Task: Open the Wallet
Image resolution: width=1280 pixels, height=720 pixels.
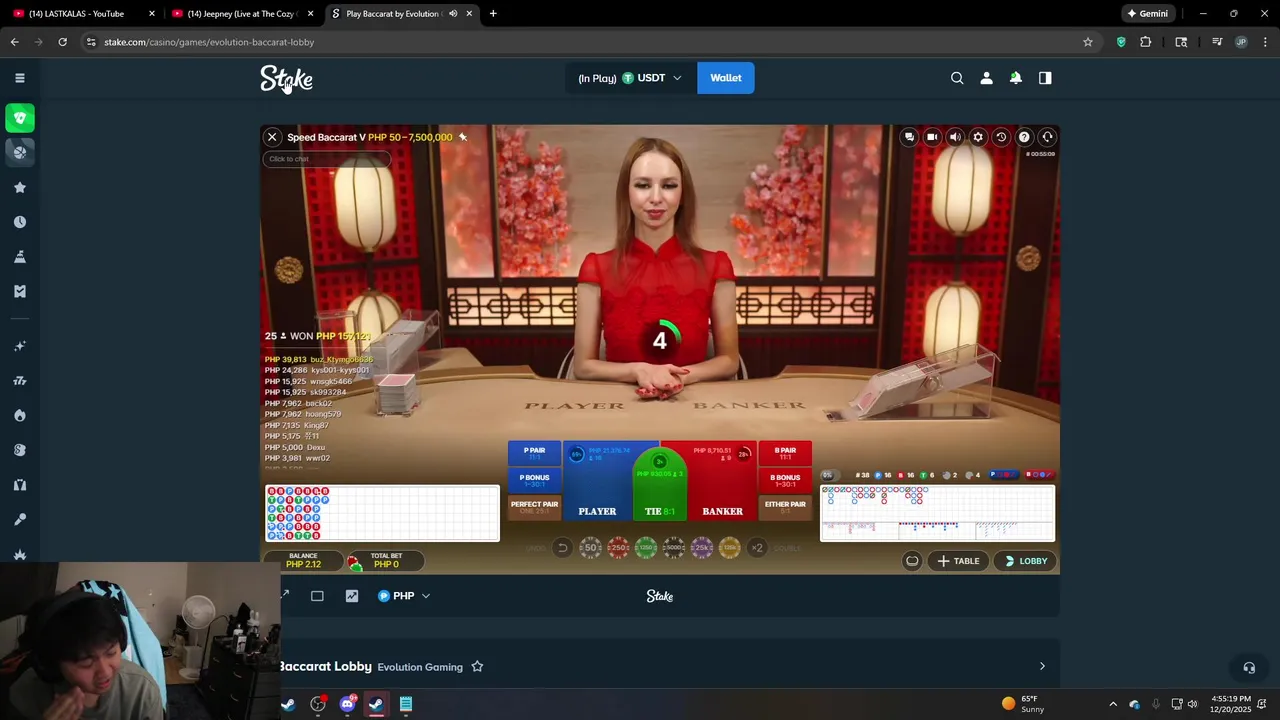Action: pyautogui.click(x=726, y=78)
